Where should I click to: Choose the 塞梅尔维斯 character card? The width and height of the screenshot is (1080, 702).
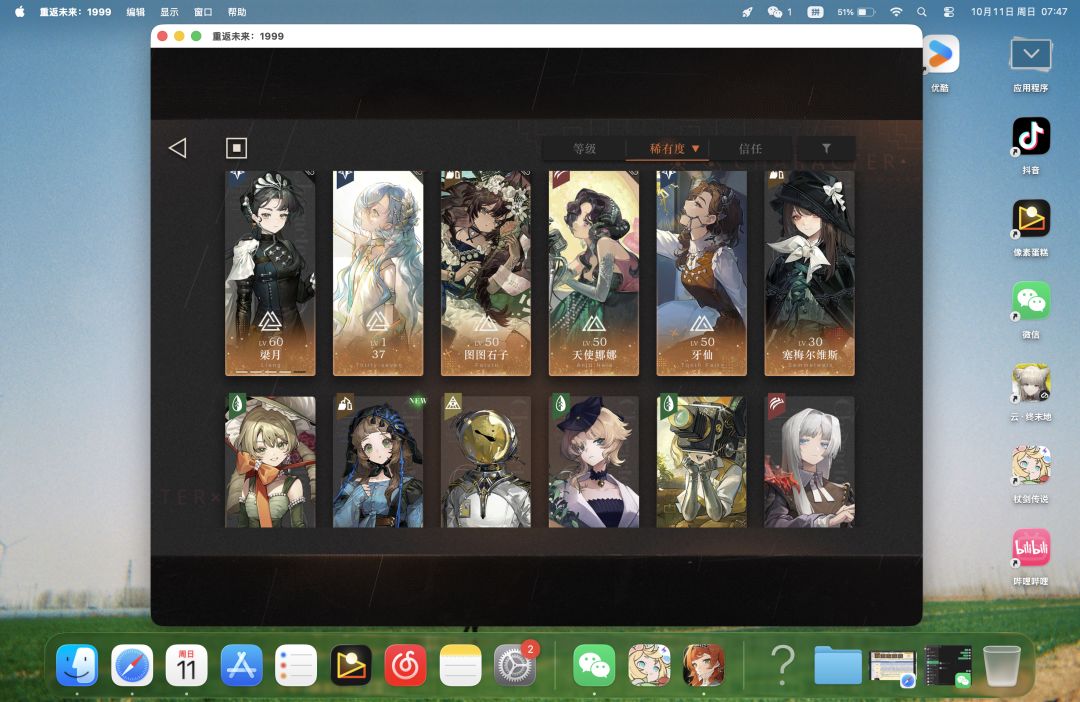(x=809, y=273)
